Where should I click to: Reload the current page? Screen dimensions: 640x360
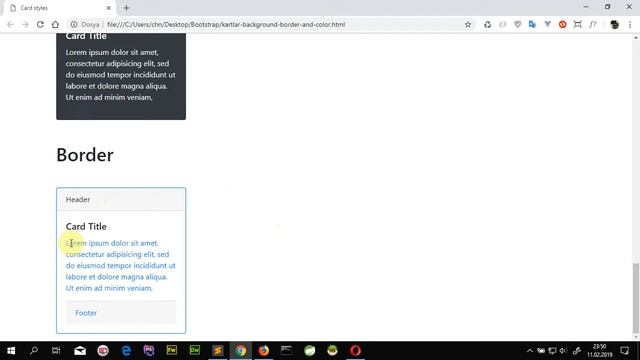[40, 24]
